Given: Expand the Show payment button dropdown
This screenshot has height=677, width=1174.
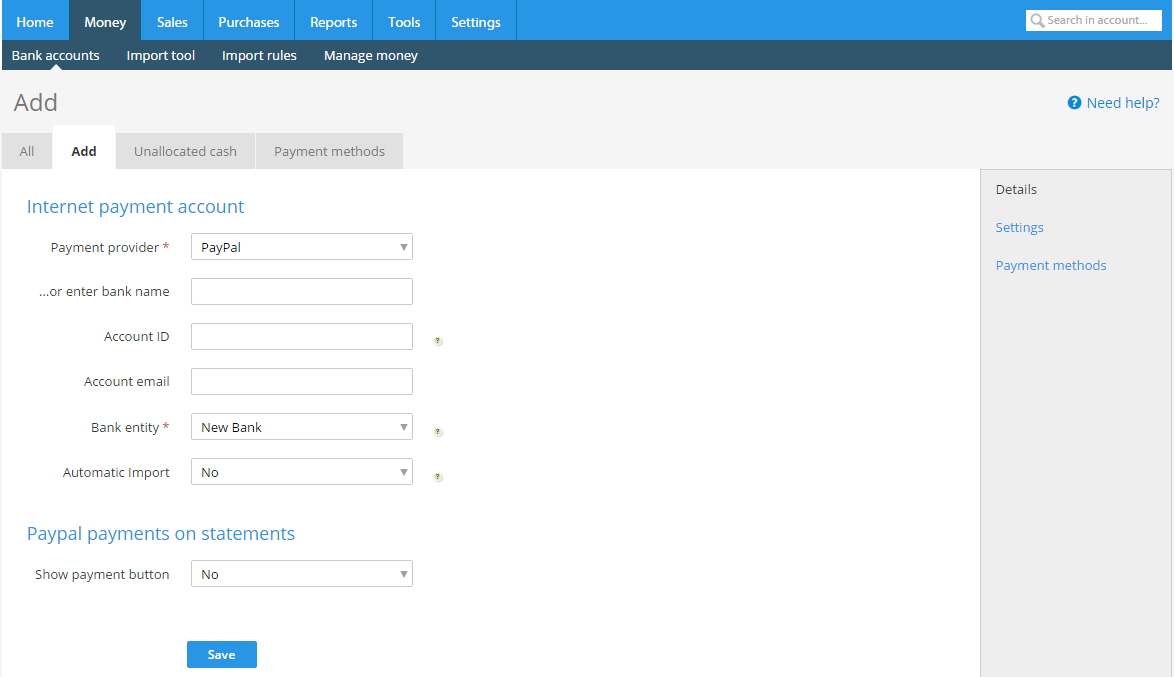Looking at the screenshot, I should click(301, 574).
